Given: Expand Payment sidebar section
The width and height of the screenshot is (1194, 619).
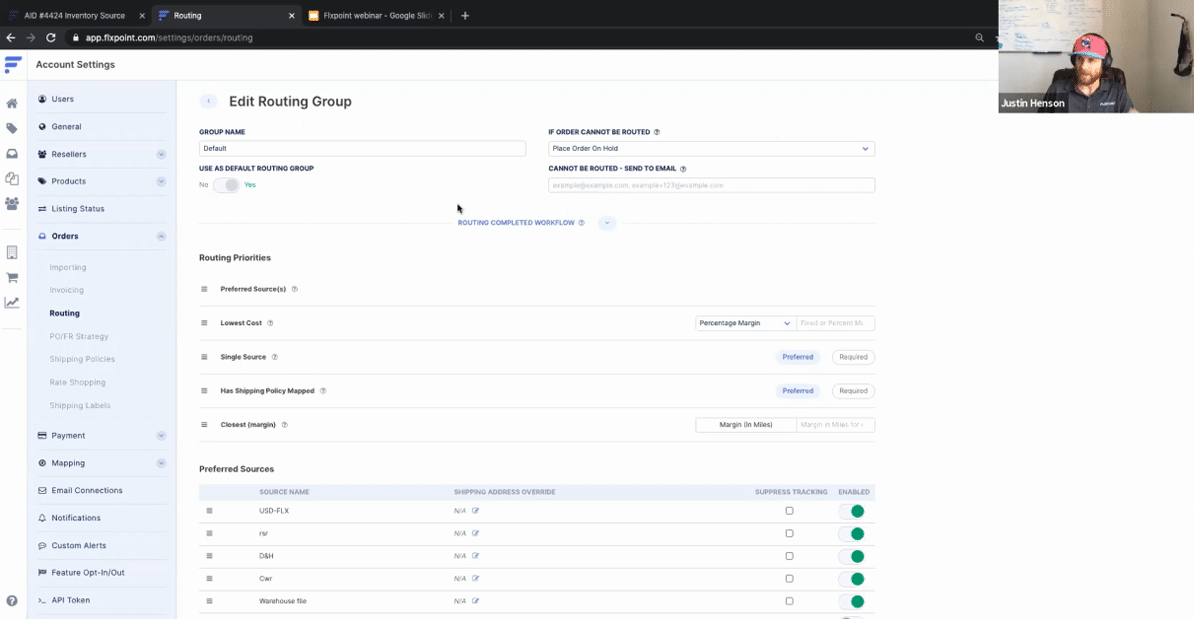Looking at the screenshot, I should click(161, 436).
